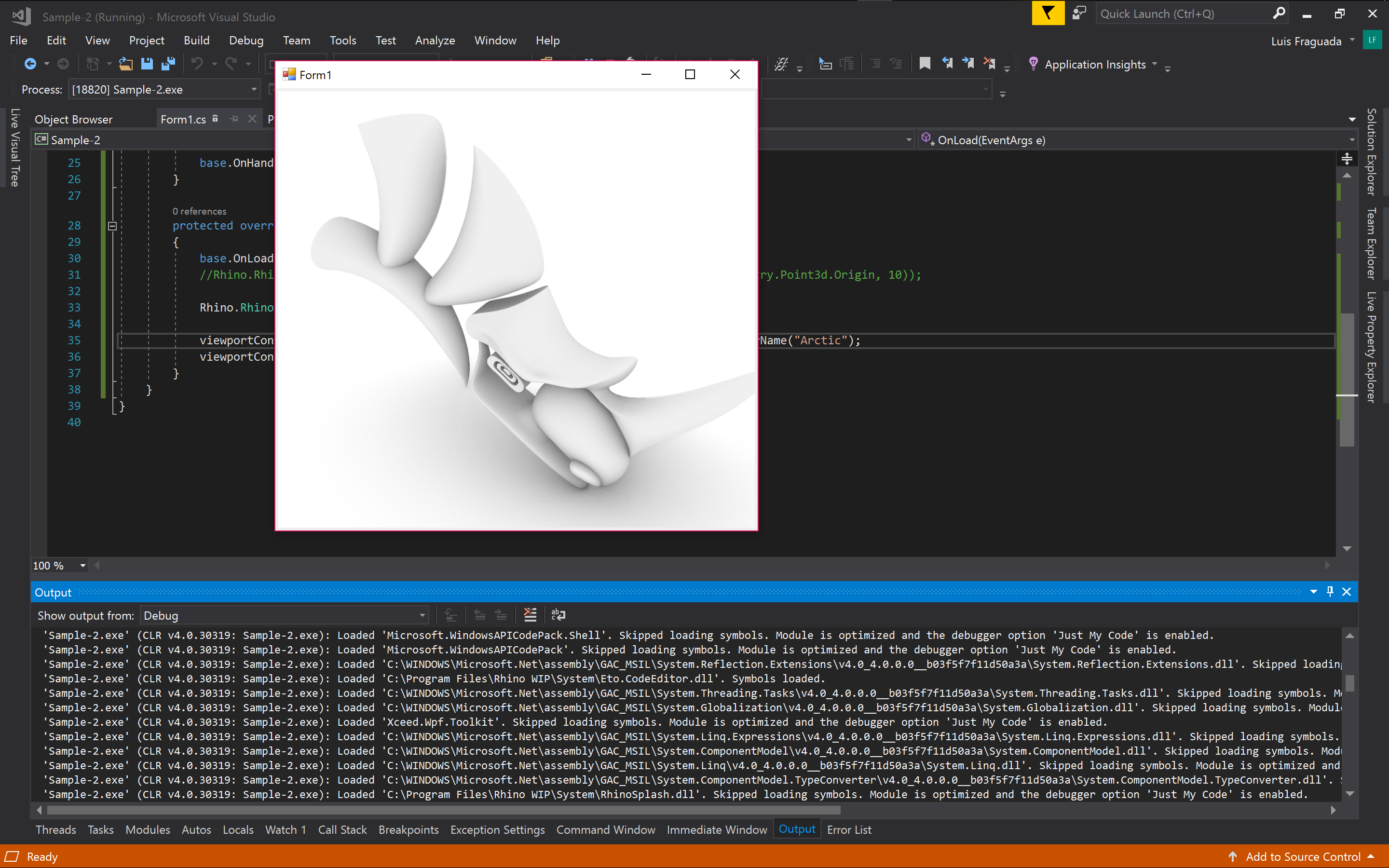Clear all text in the Output window
This screenshot has height=868, width=1389.
pos(530,615)
